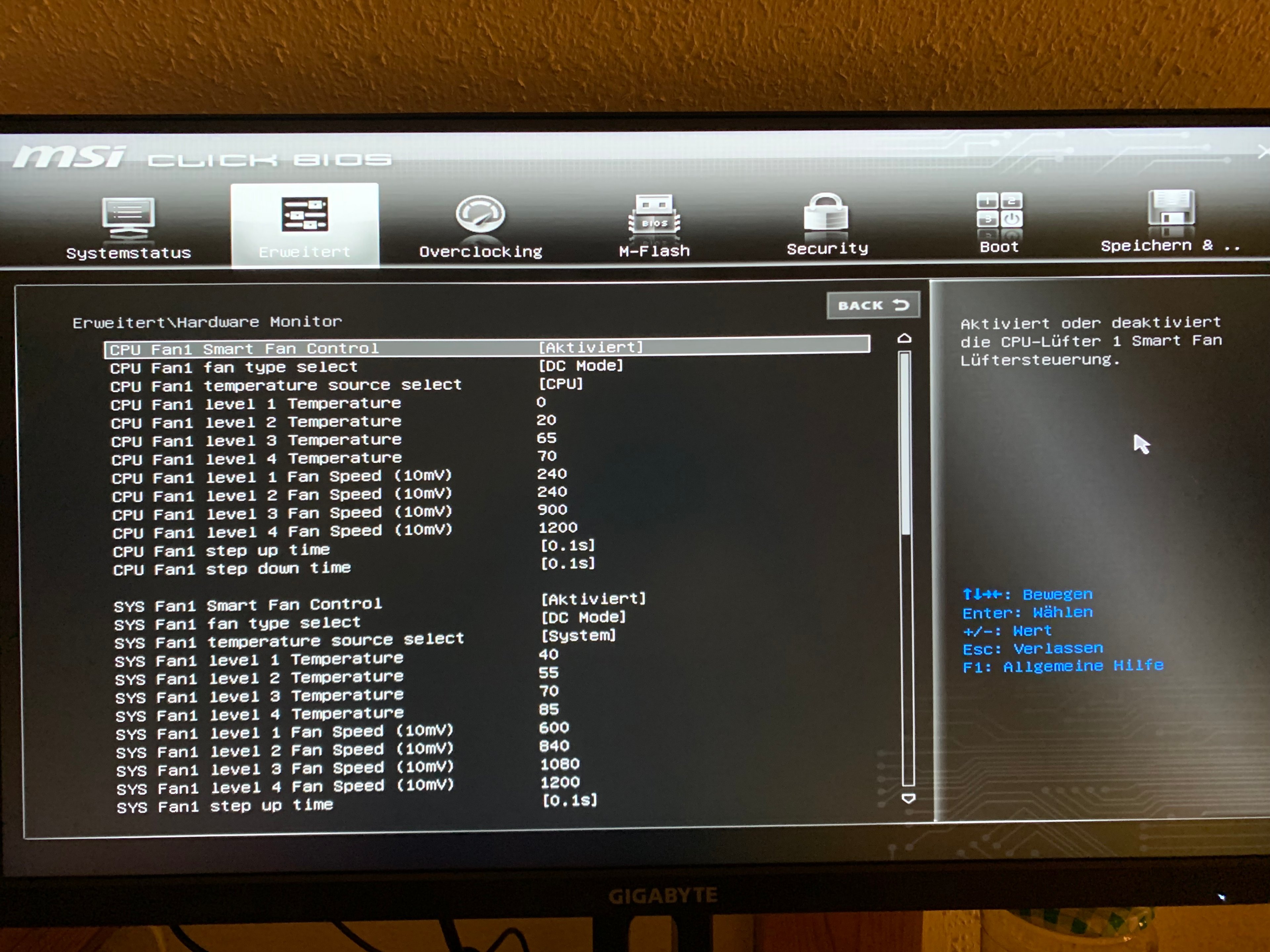Toggle SYS Fan1 Smart Fan Control Aktiviert
1270x952 pixels.
[593, 599]
